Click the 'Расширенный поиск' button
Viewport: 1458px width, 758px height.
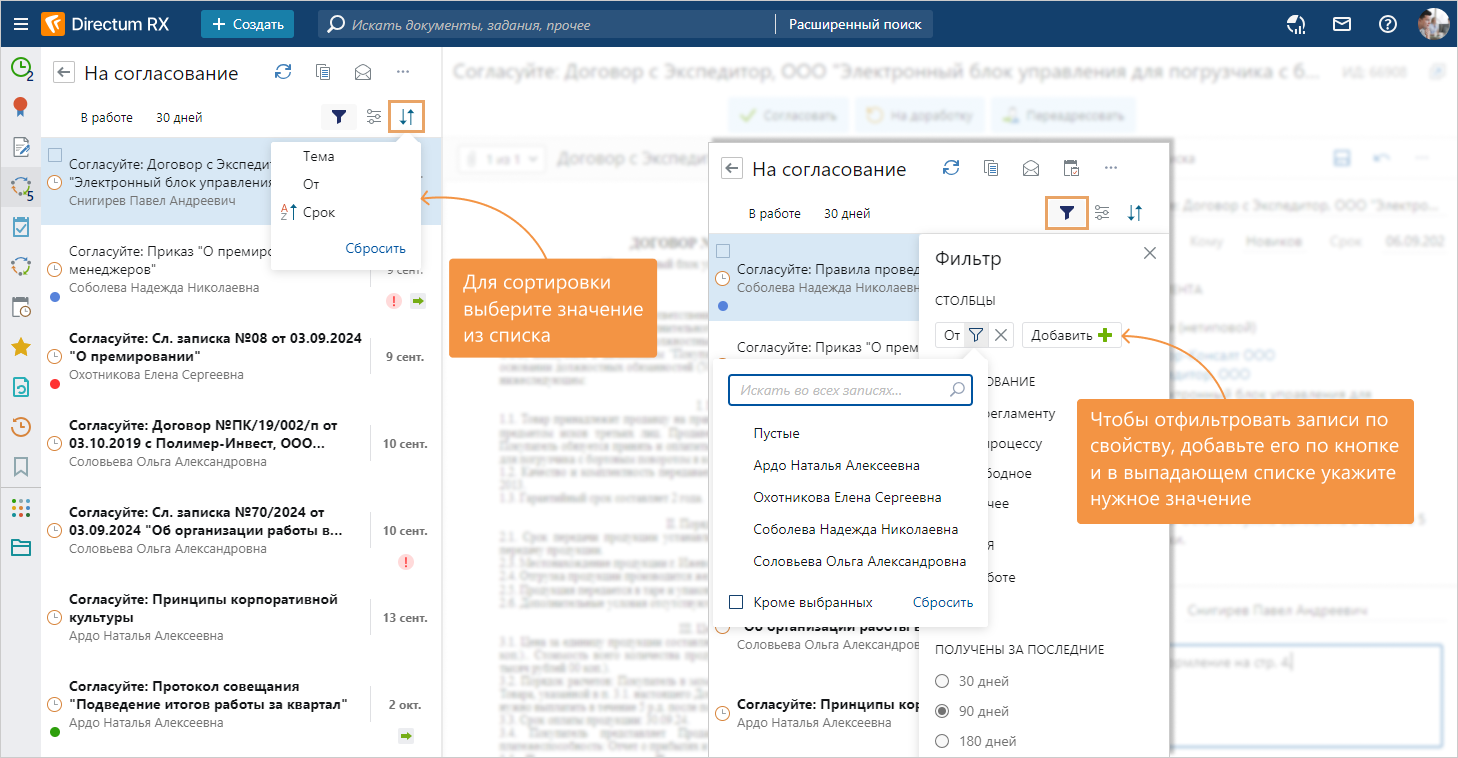(x=855, y=24)
